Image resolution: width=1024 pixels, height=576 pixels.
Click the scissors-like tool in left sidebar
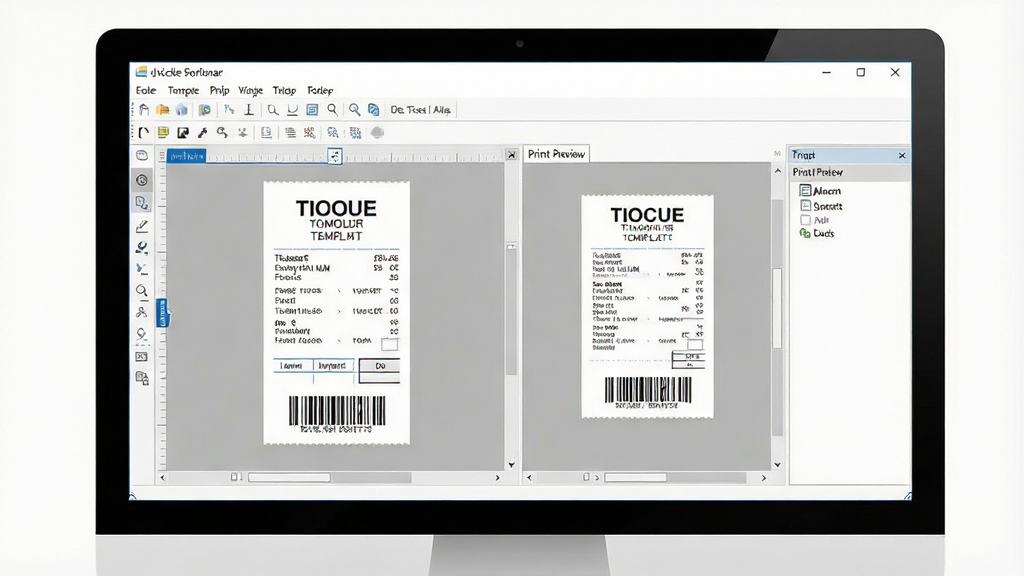click(x=142, y=312)
